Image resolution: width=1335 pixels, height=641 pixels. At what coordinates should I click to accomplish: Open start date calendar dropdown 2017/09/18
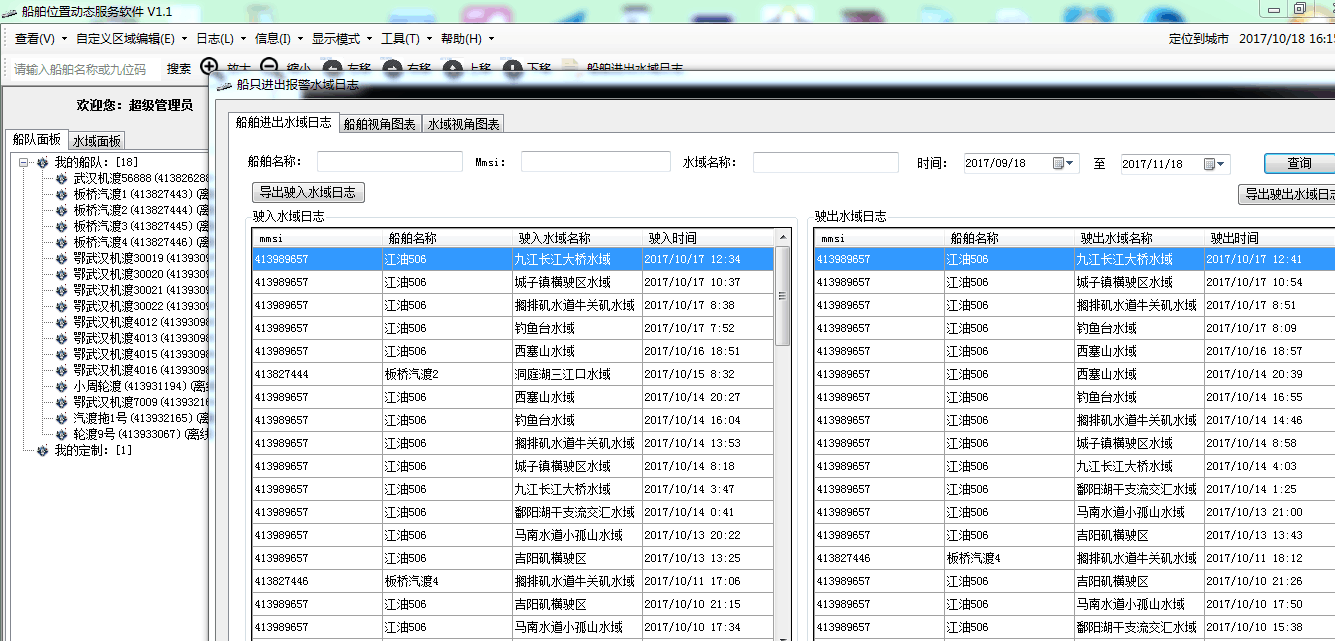click(x=1063, y=163)
